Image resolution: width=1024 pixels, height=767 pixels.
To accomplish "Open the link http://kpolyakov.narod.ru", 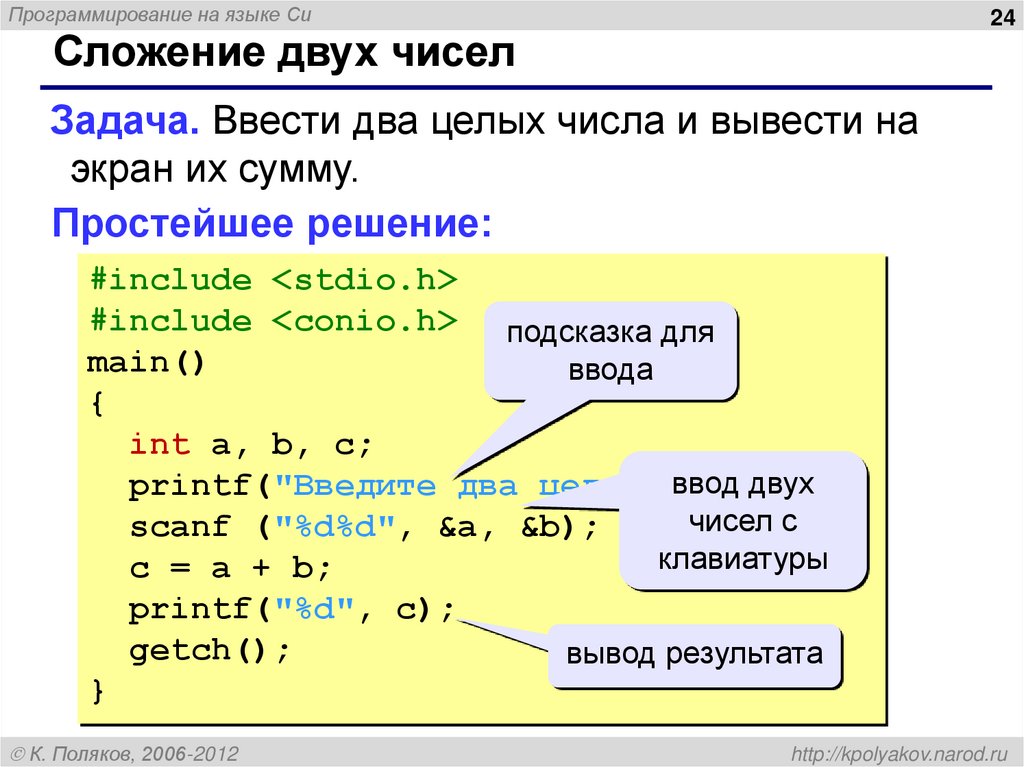I will point(900,754).
